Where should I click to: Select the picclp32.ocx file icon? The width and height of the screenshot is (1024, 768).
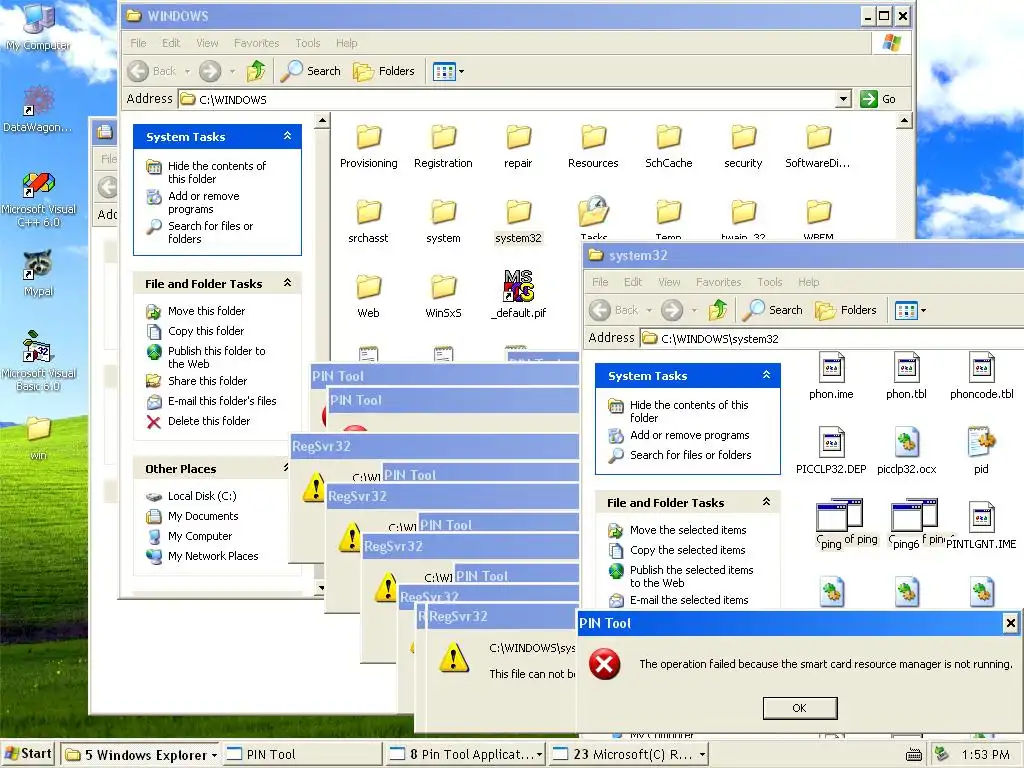906,442
